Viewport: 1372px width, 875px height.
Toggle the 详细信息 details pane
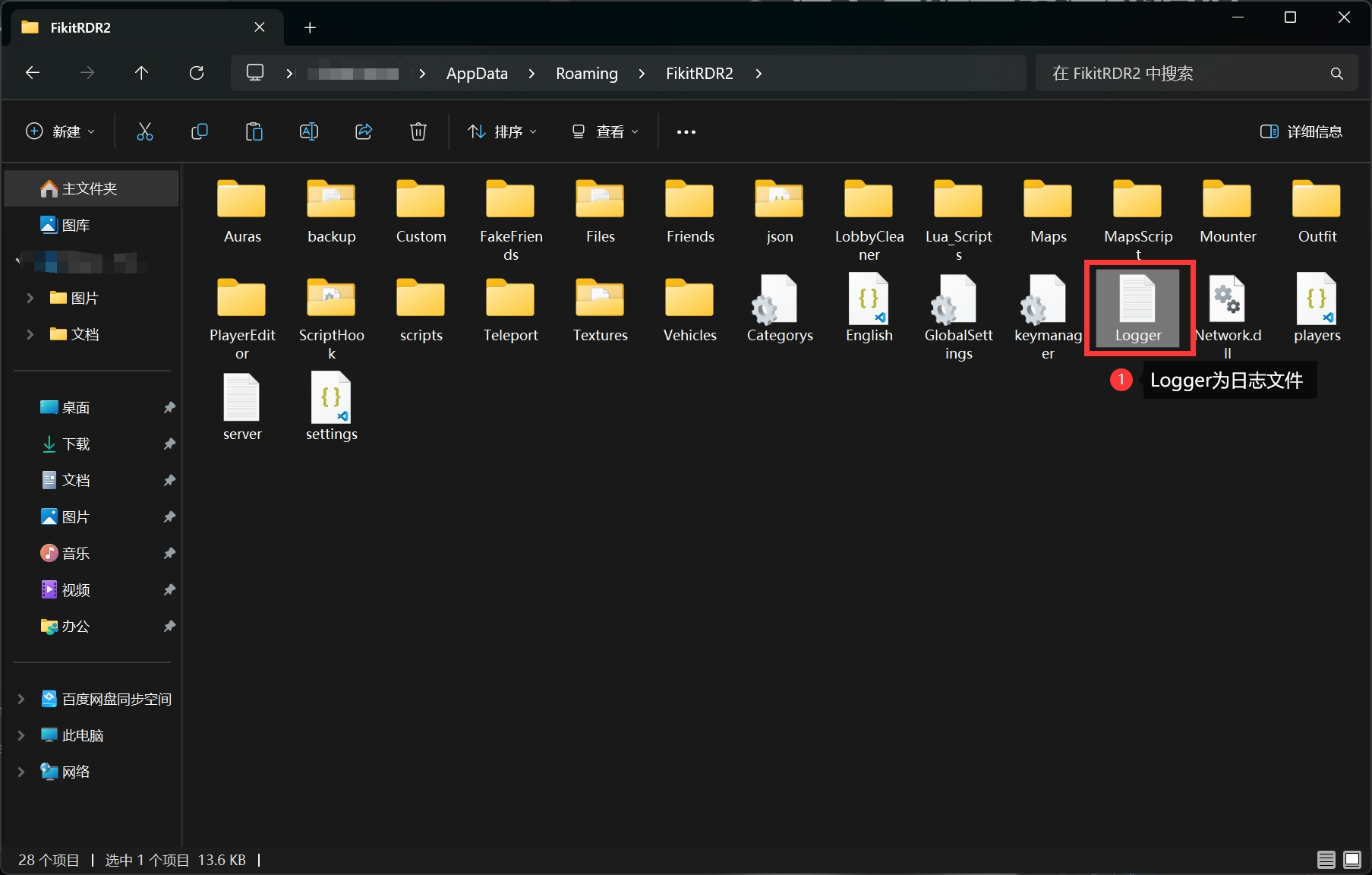tap(1301, 132)
